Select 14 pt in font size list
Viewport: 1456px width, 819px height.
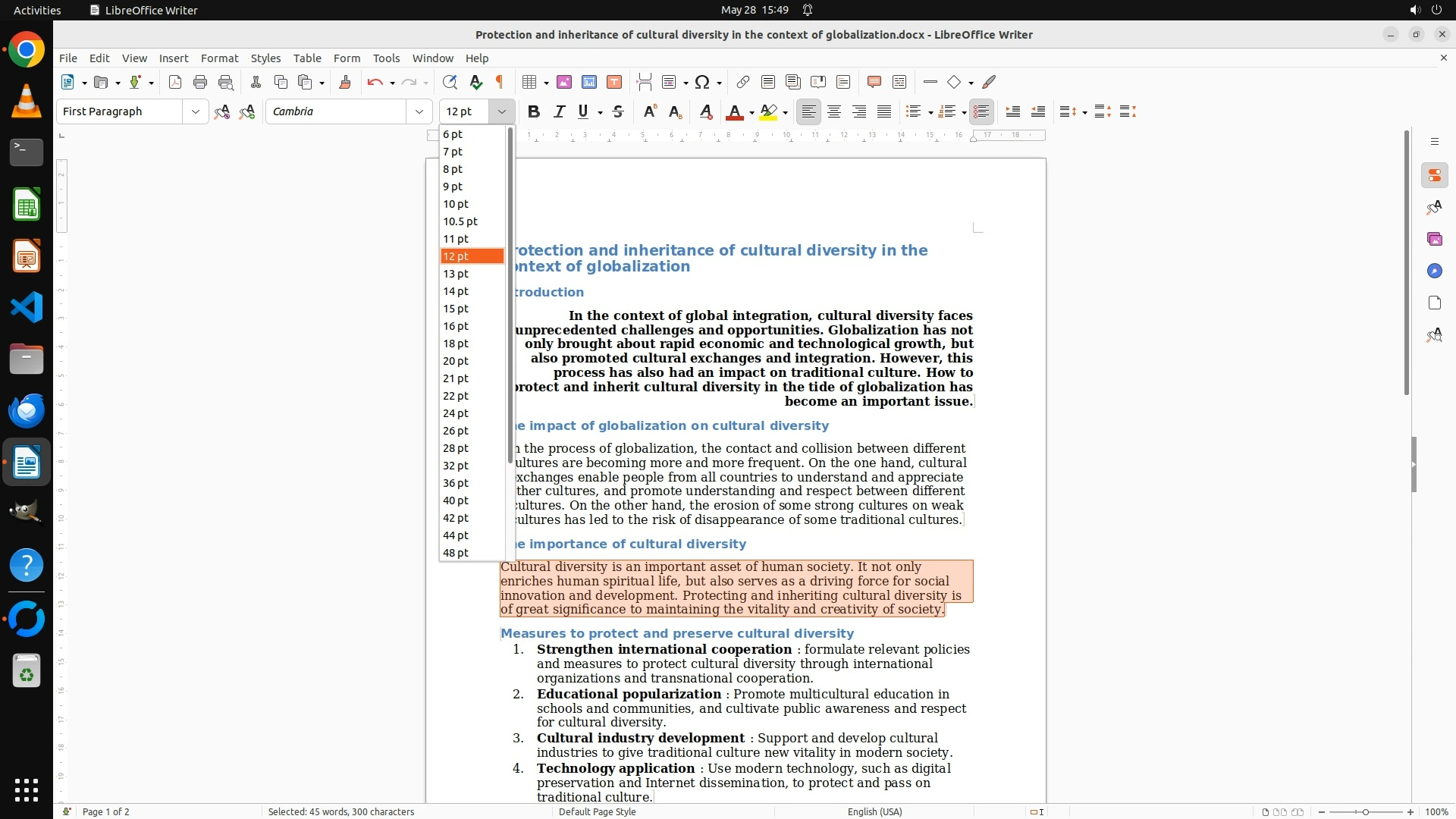[456, 291]
